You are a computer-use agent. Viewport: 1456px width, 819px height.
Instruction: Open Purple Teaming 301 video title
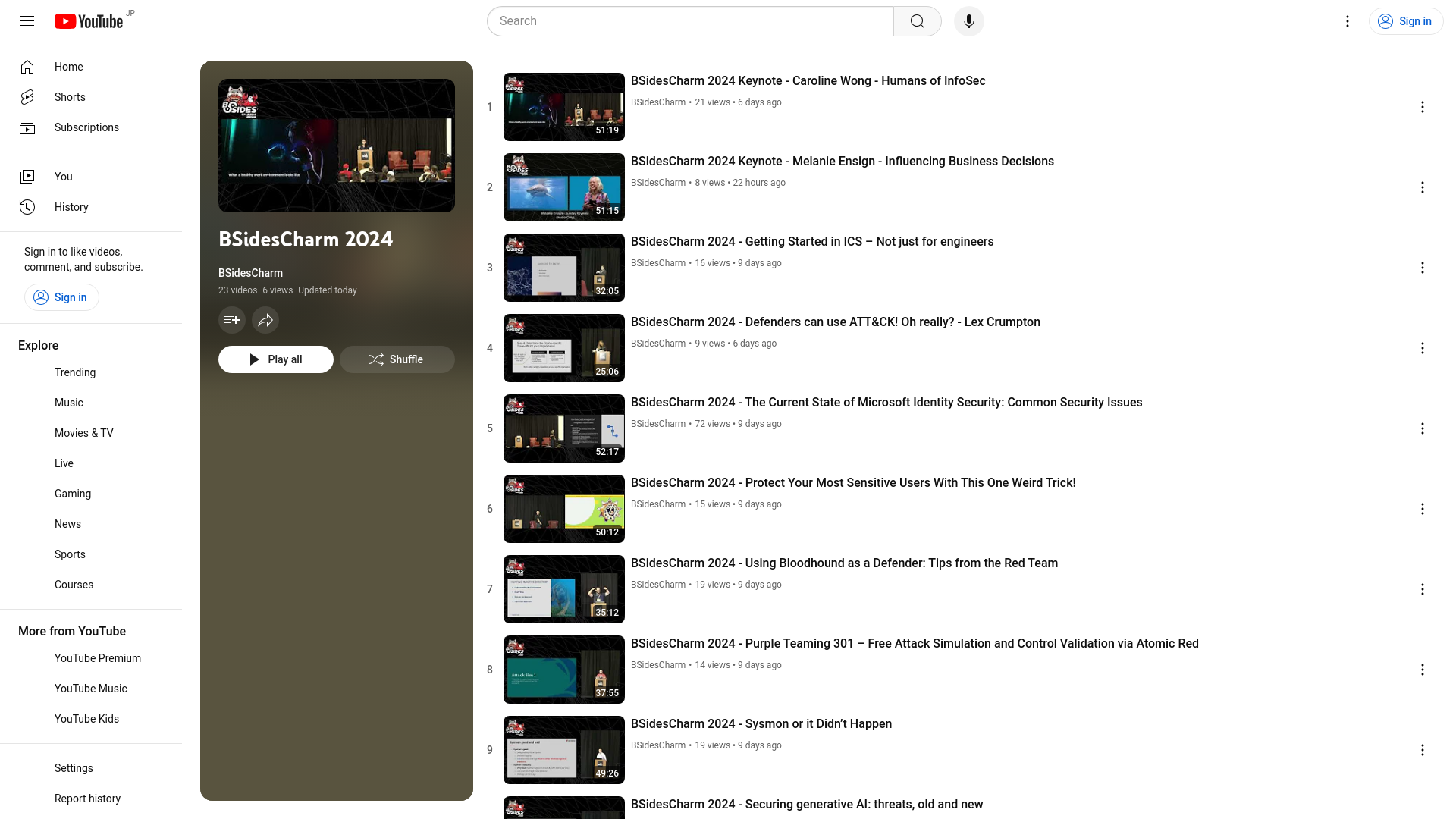pos(915,644)
